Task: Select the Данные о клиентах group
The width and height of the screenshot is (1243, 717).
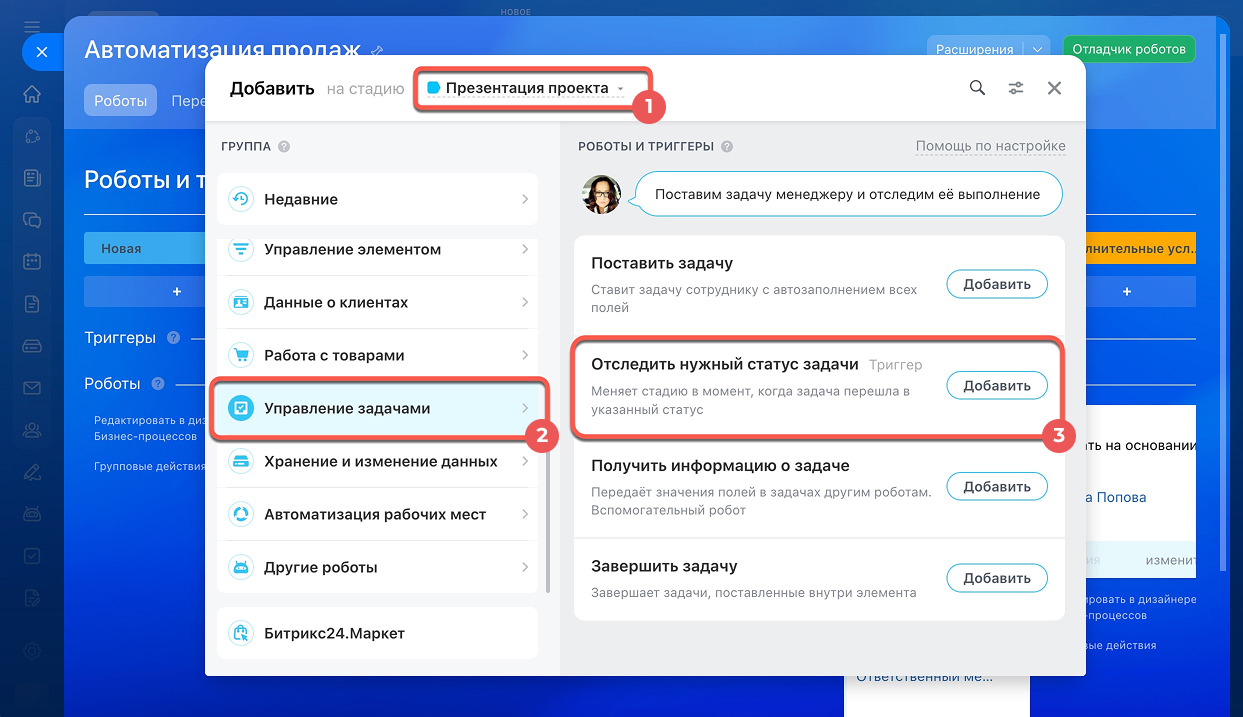Action: (378, 302)
